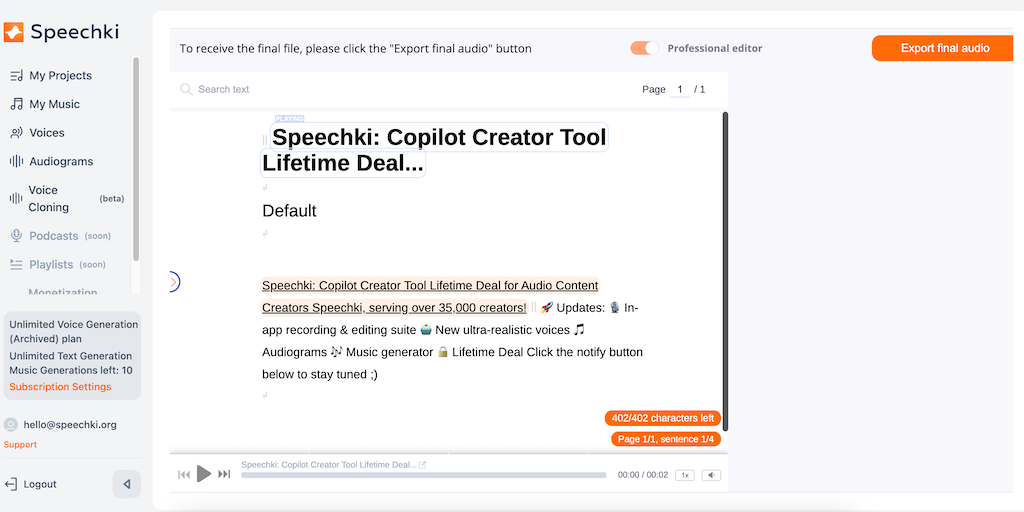The image size is (1024, 512).
Task: Click Podcasts microphone icon
Action: tap(16, 236)
